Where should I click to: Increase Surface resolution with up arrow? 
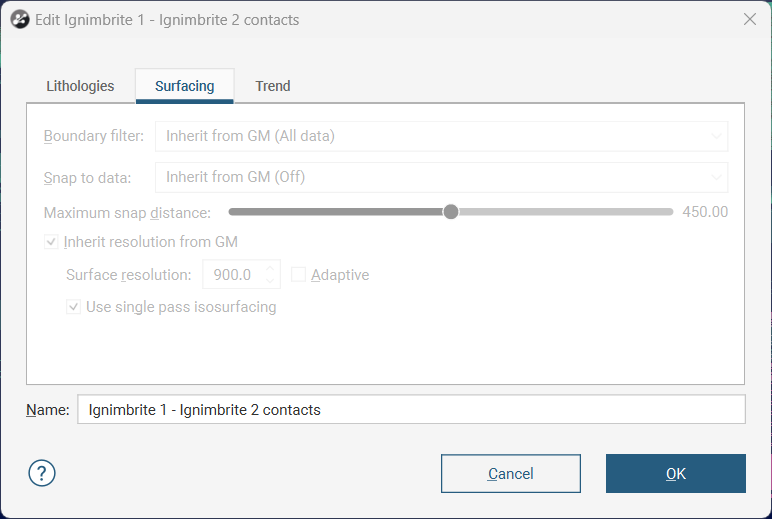270,268
